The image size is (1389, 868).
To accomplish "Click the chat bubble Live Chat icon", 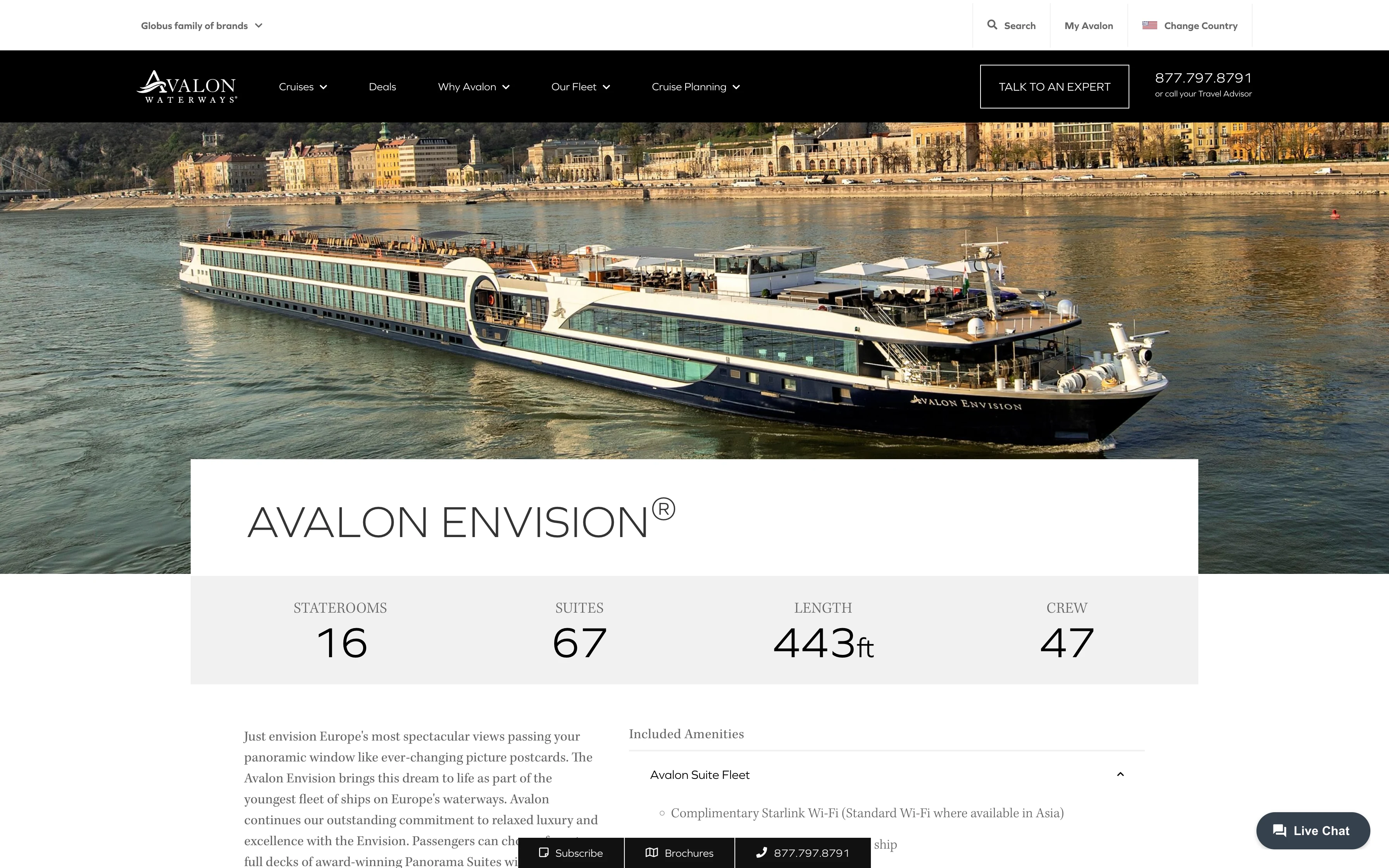I will point(1280,830).
